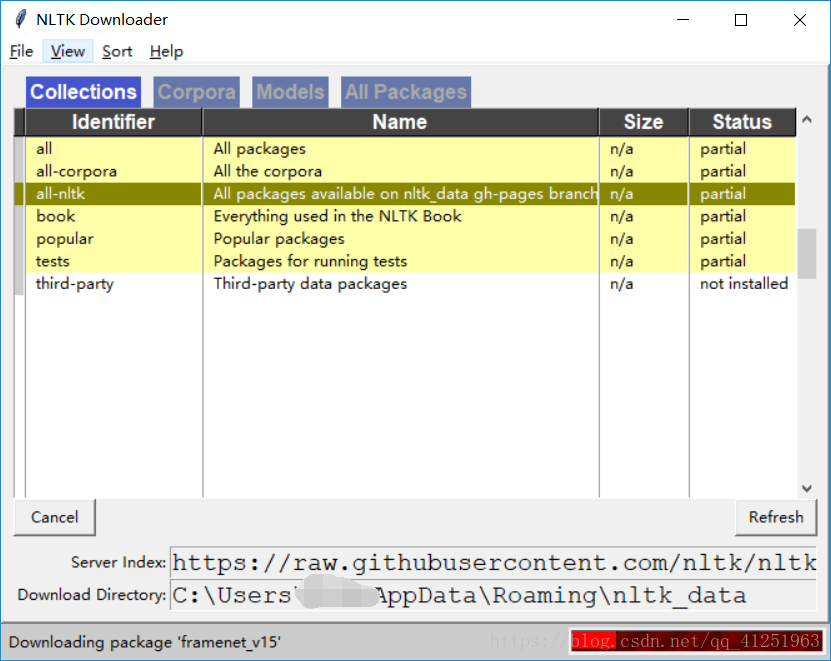Screen dimensions: 831x661
Task: Sort by the Status column header
Action: pos(742,122)
